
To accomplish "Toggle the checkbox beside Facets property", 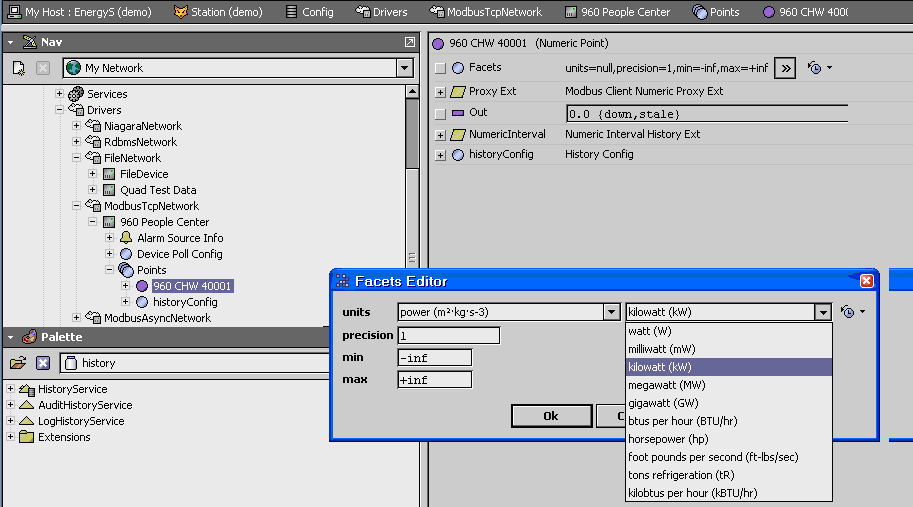I will coord(440,68).
